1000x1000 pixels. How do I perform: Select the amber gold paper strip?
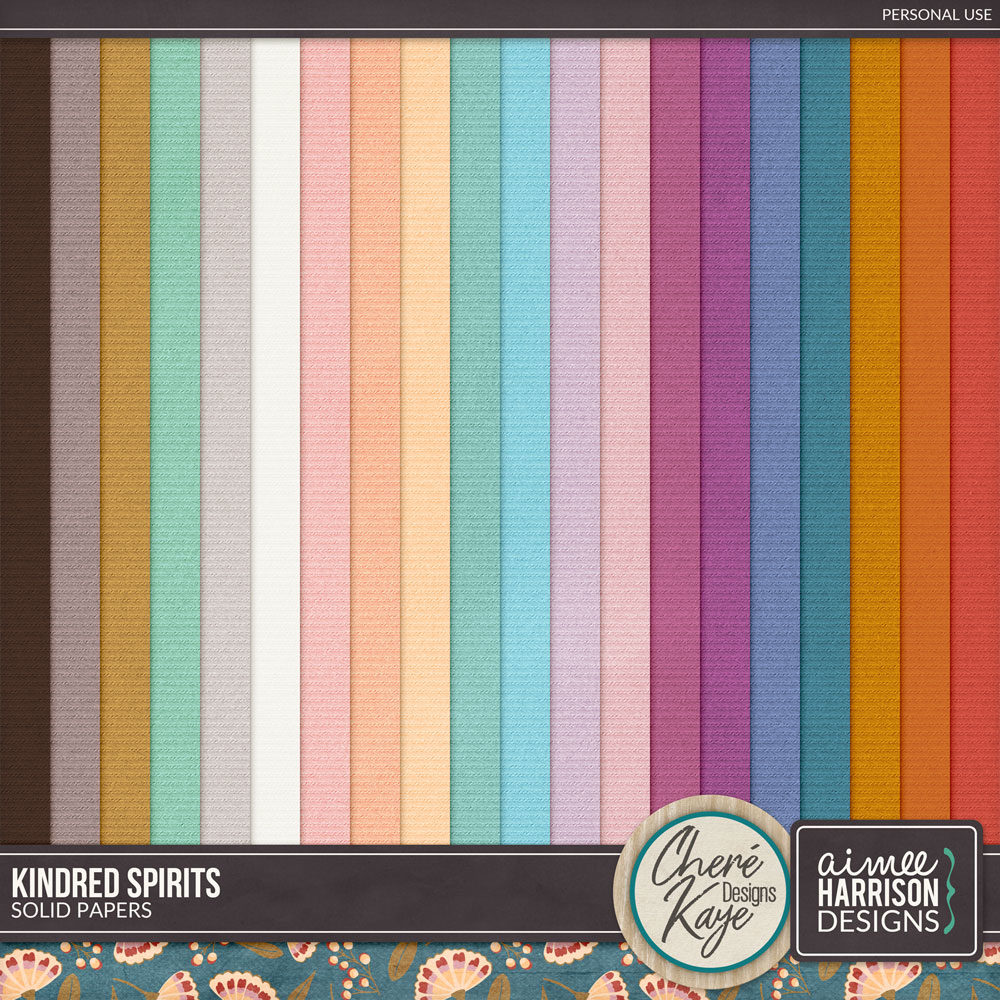(x=876, y=430)
